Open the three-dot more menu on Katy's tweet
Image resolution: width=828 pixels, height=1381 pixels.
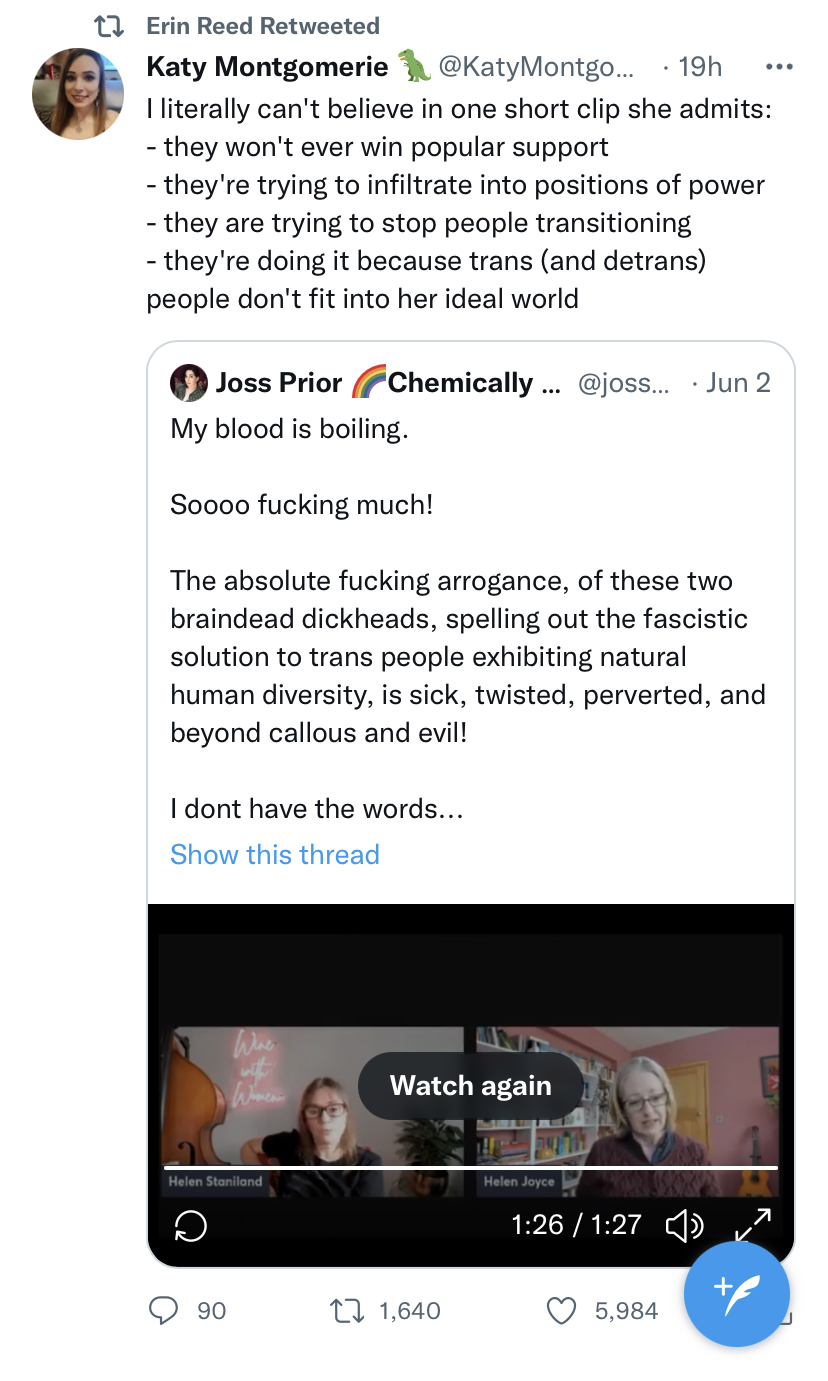click(x=778, y=67)
